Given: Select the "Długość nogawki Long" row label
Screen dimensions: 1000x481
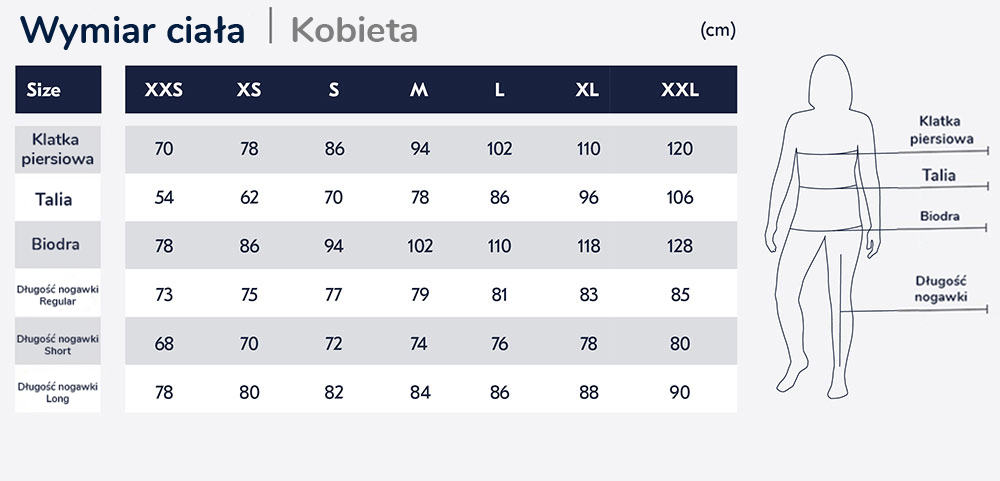Looking at the screenshot, I should (58, 392).
